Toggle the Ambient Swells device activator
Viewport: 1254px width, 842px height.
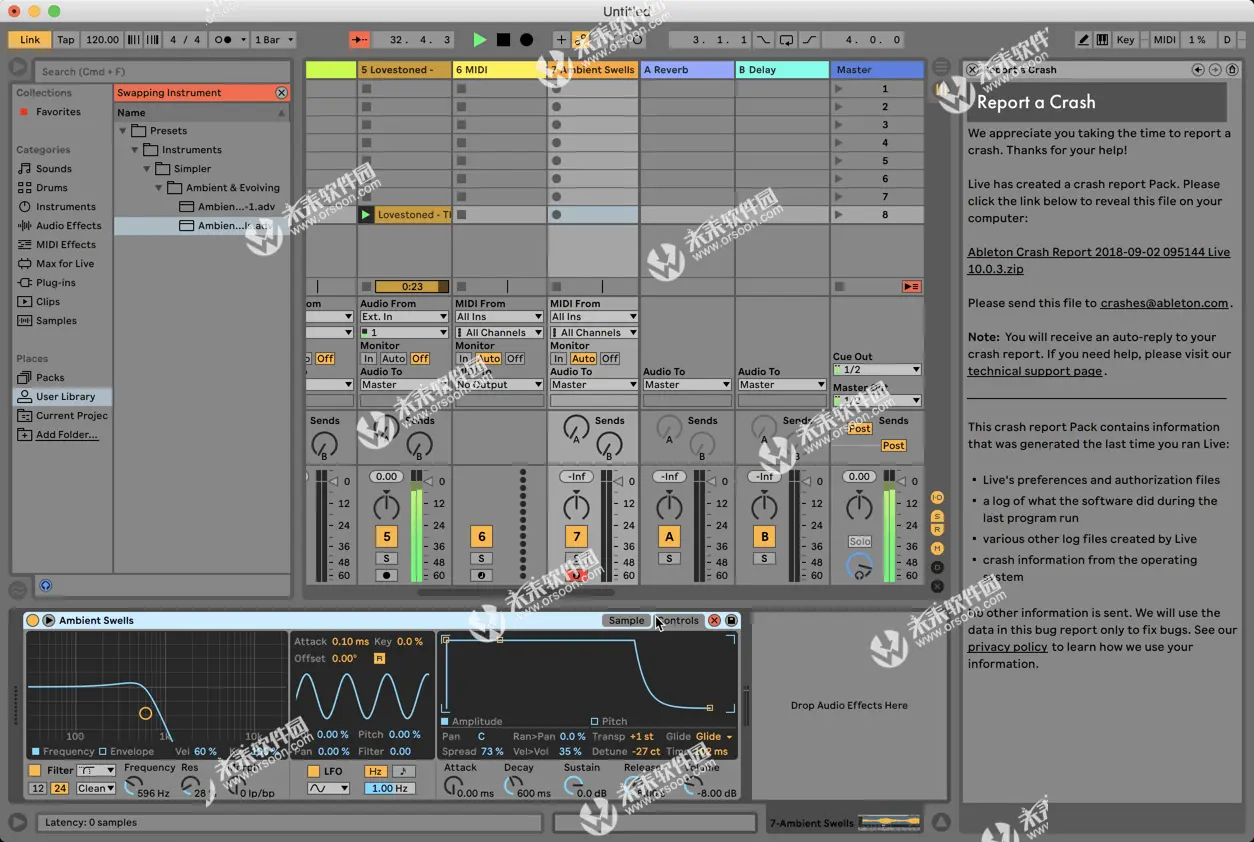[x=32, y=620]
